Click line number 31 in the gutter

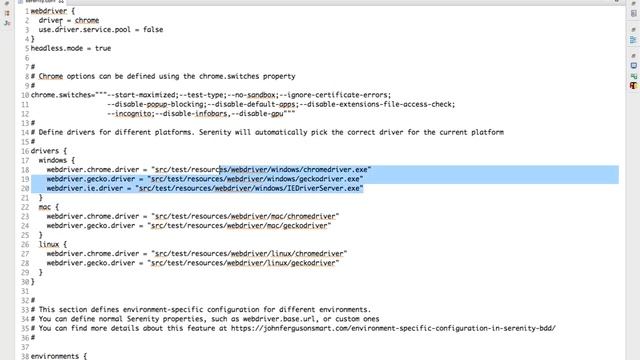click(x=25, y=291)
